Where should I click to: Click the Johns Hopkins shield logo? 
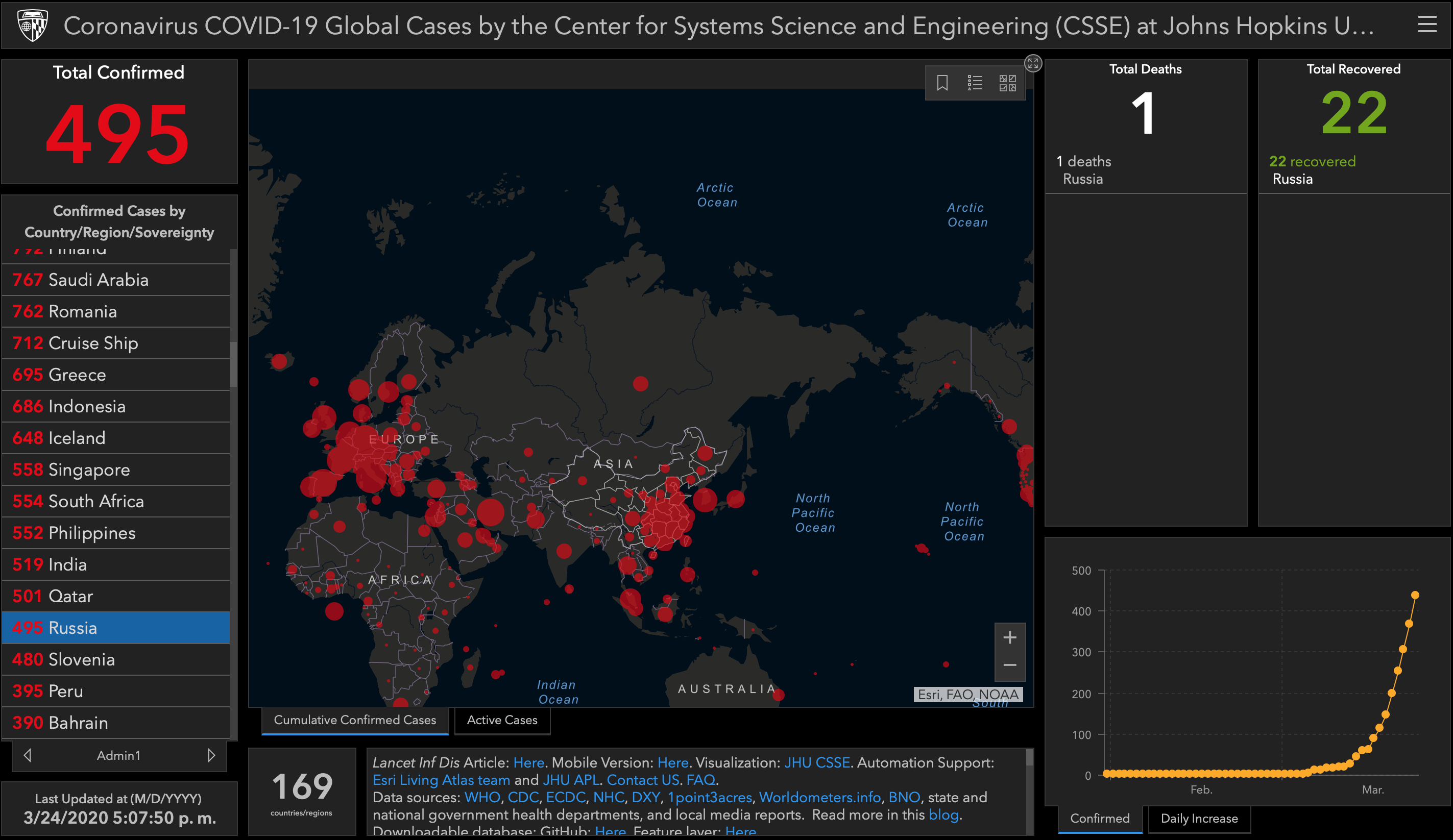tap(32, 26)
